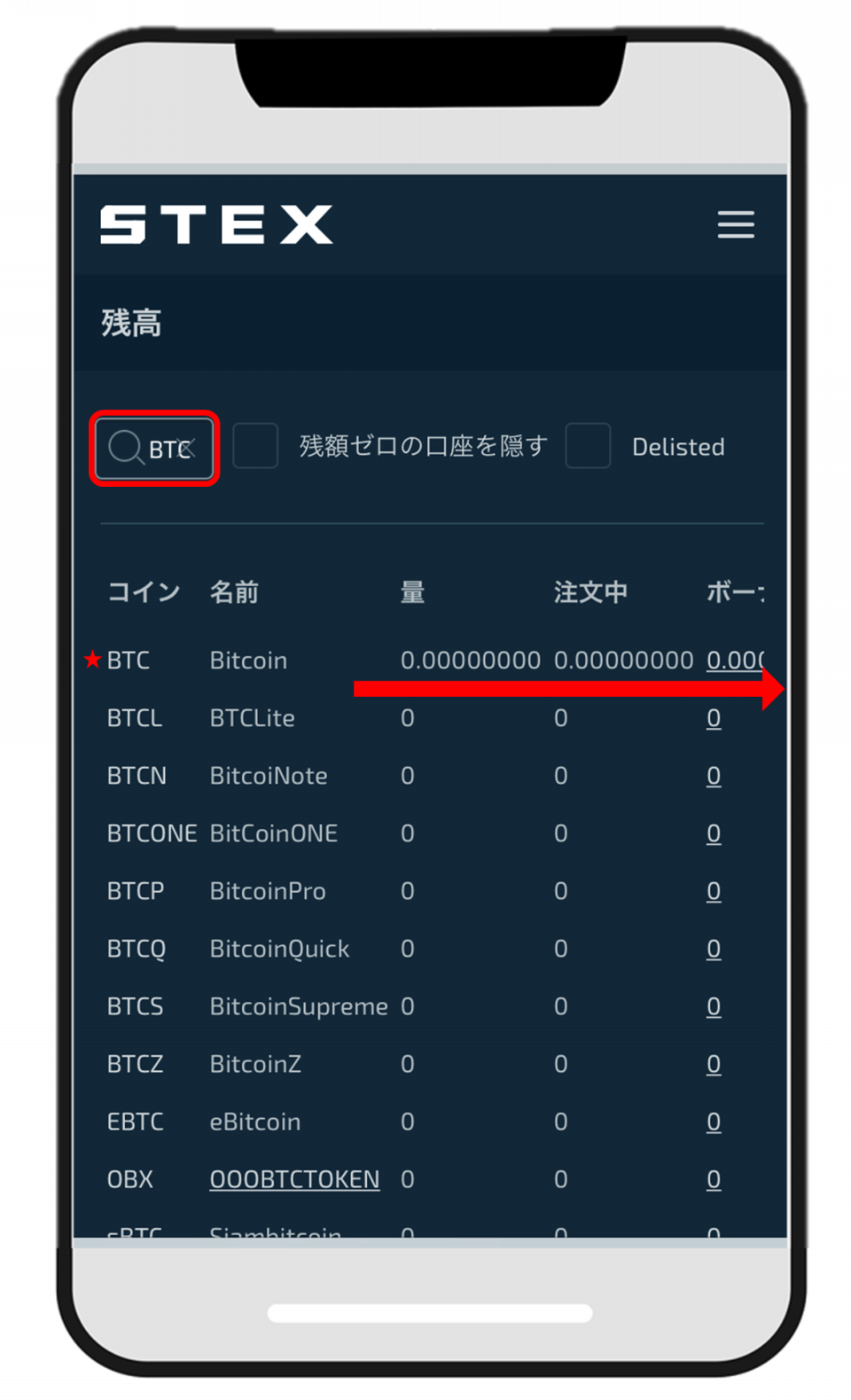Image resolution: width=851 pixels, height=1400 pixels.
Task: Click the search magnifier icon
Action: click(x=125, y=448)
